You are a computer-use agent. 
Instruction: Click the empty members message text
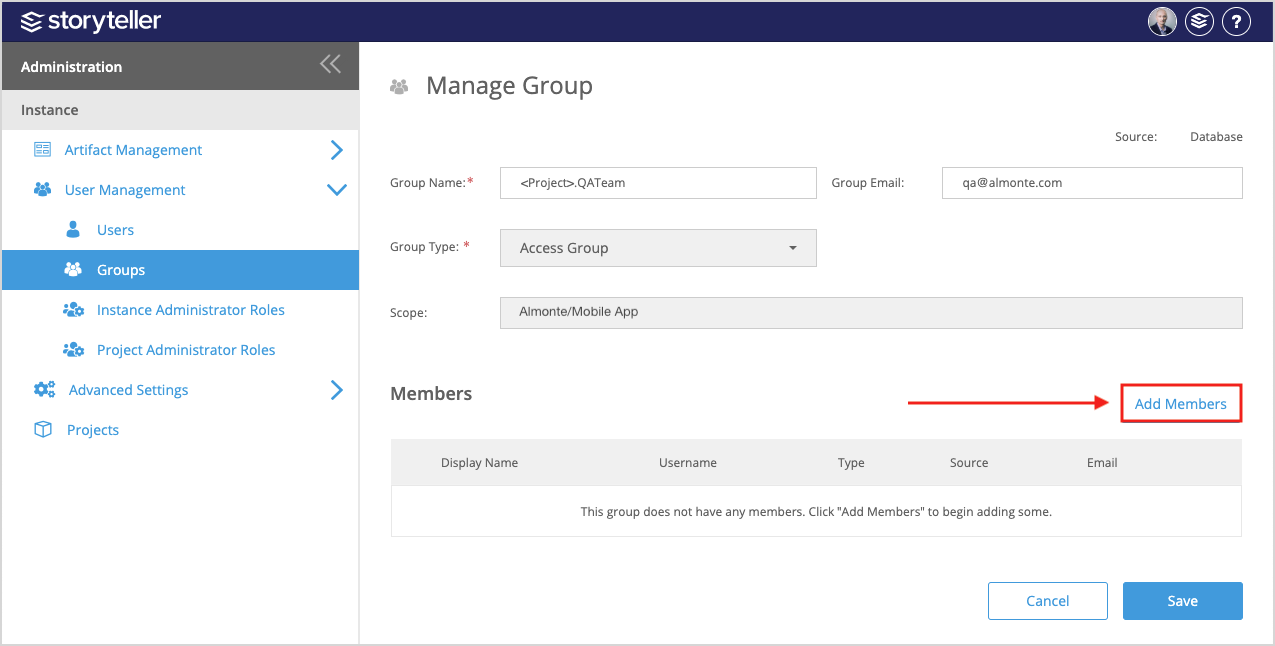816,512
